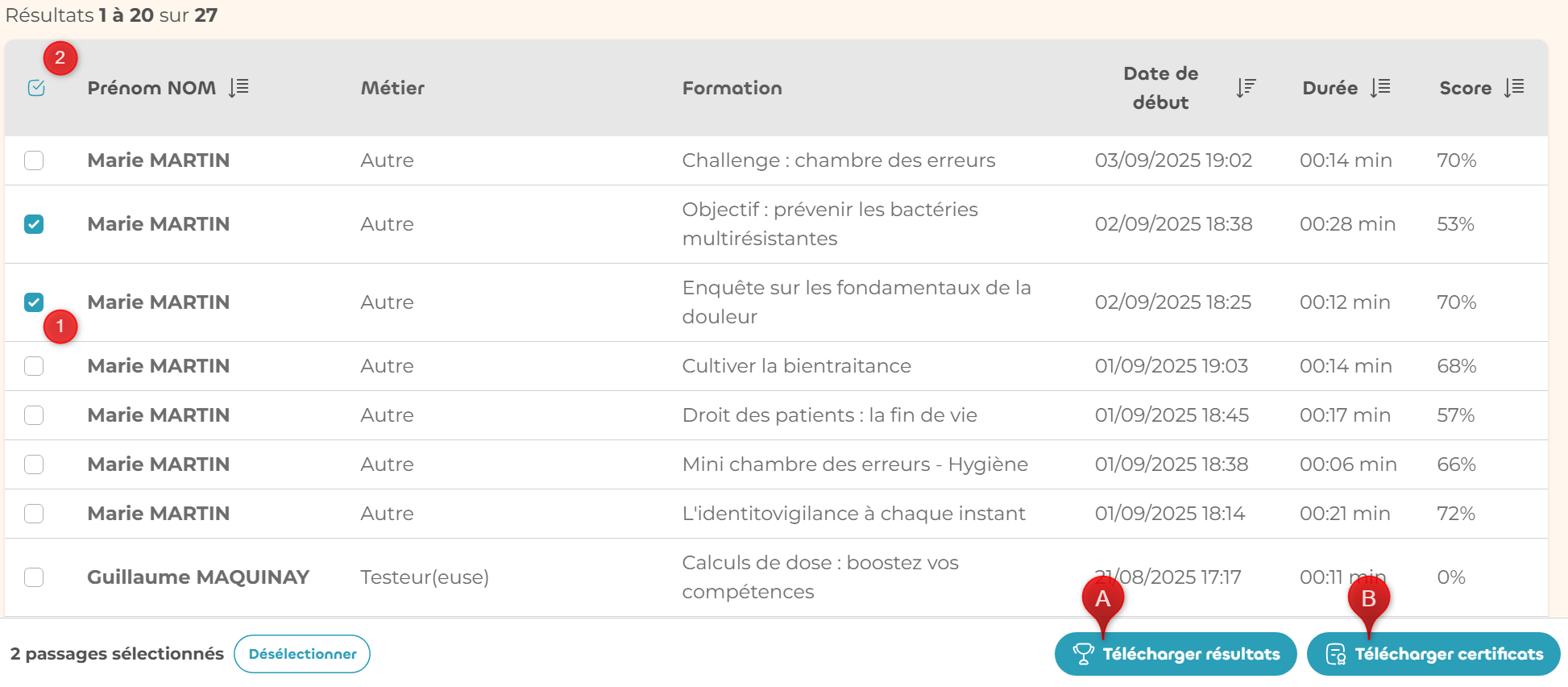Sort by Durée column icon

click(1380, 87)
